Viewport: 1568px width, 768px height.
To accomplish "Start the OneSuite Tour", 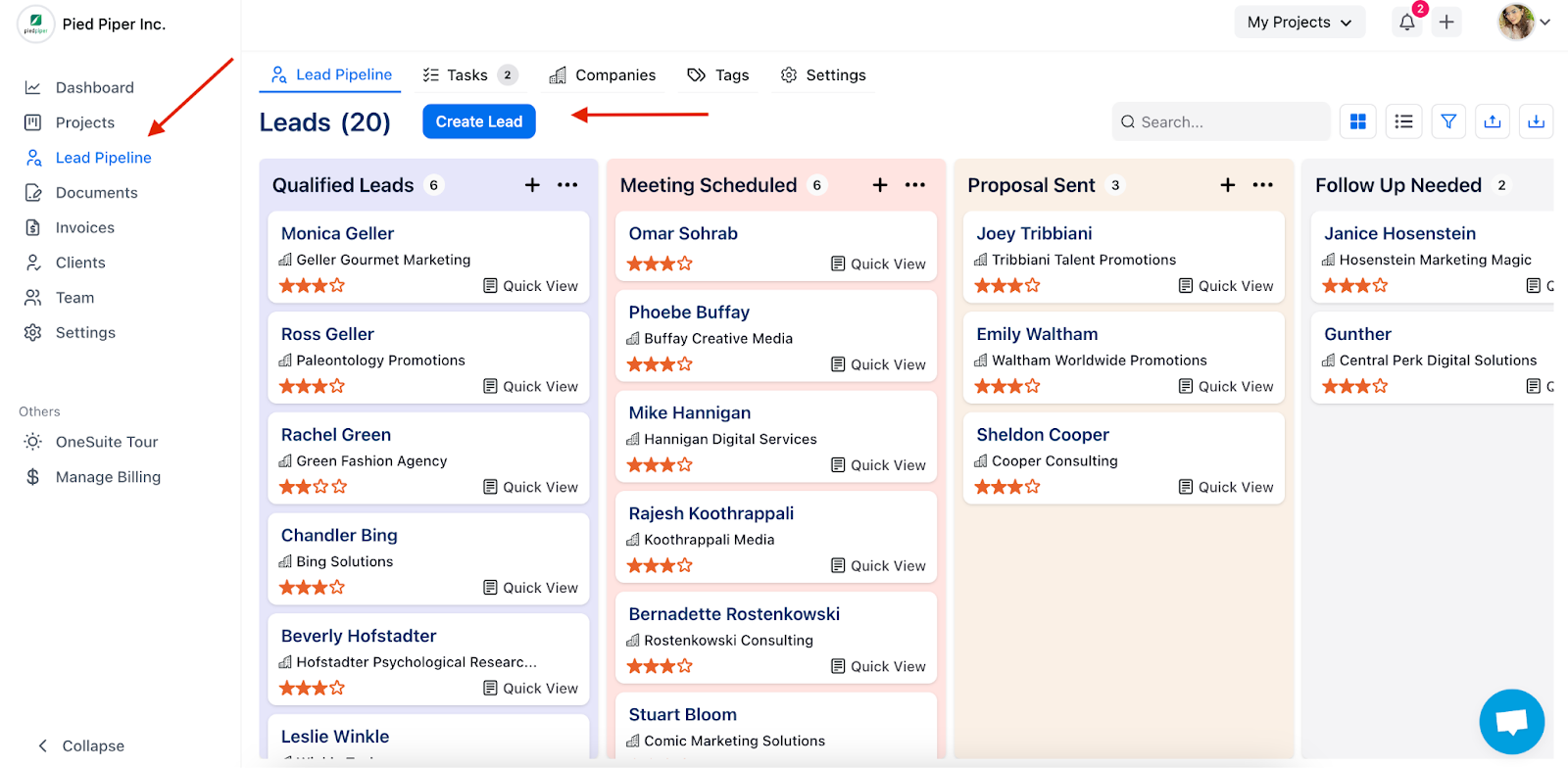I will click(x=106, y=442).
